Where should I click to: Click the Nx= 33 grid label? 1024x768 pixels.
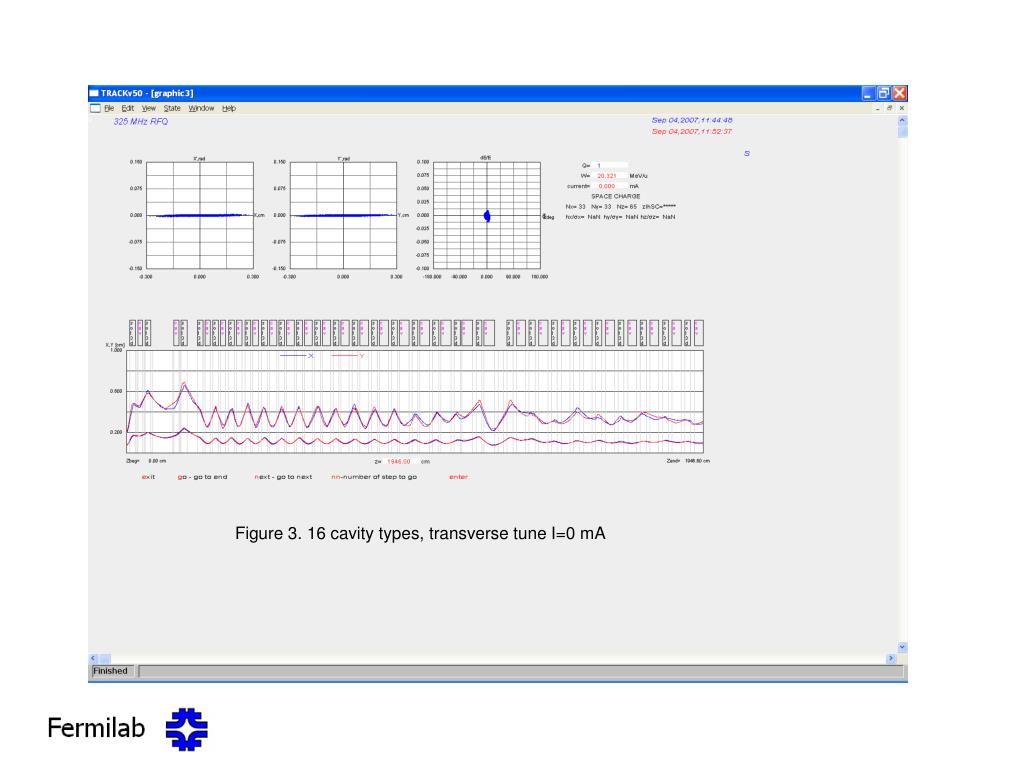(575, 206)
